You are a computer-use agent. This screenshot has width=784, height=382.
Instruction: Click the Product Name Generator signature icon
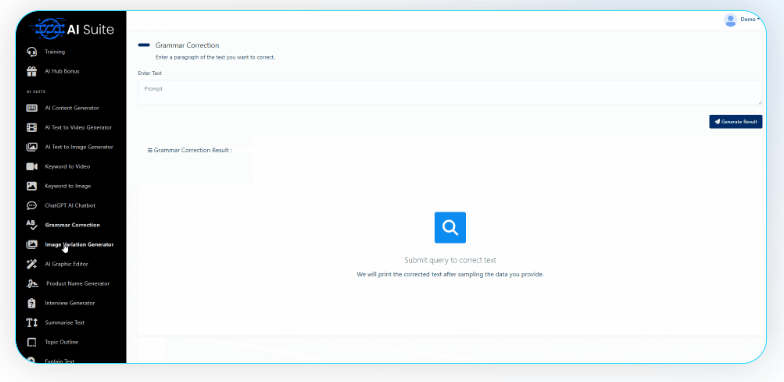(x=32, y=284)
